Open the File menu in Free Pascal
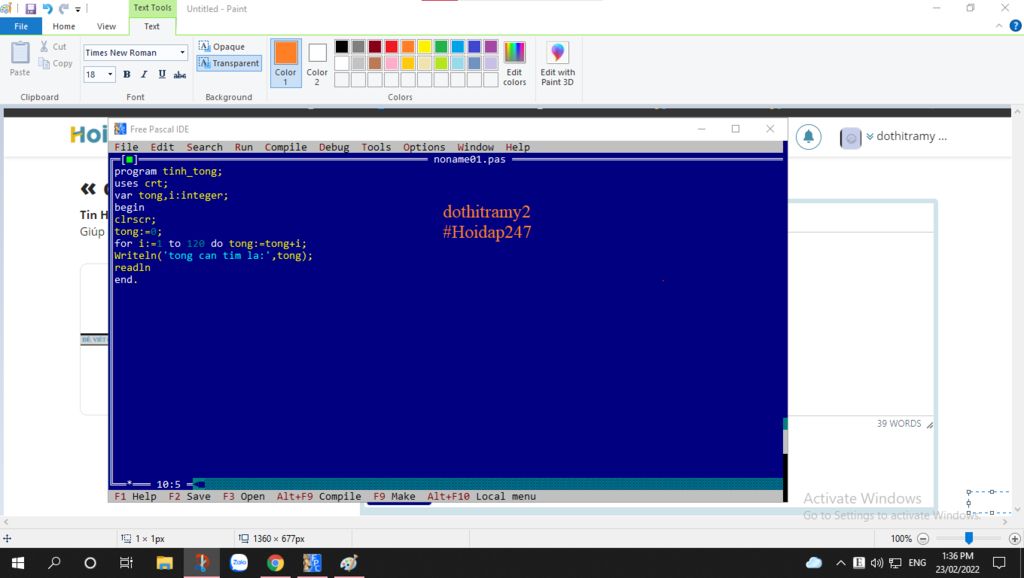This screenshot has height=578, width=1024. (126, 147)
